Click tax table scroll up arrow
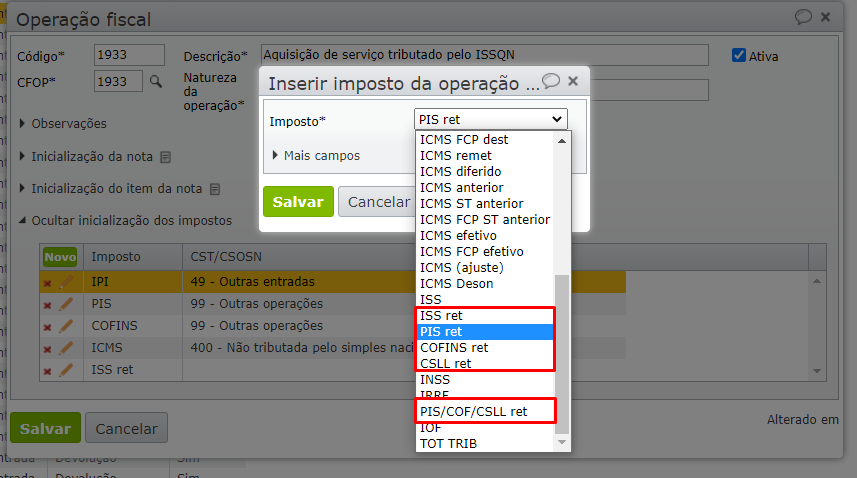Viewport: 857px width, 478px height. 817,281
